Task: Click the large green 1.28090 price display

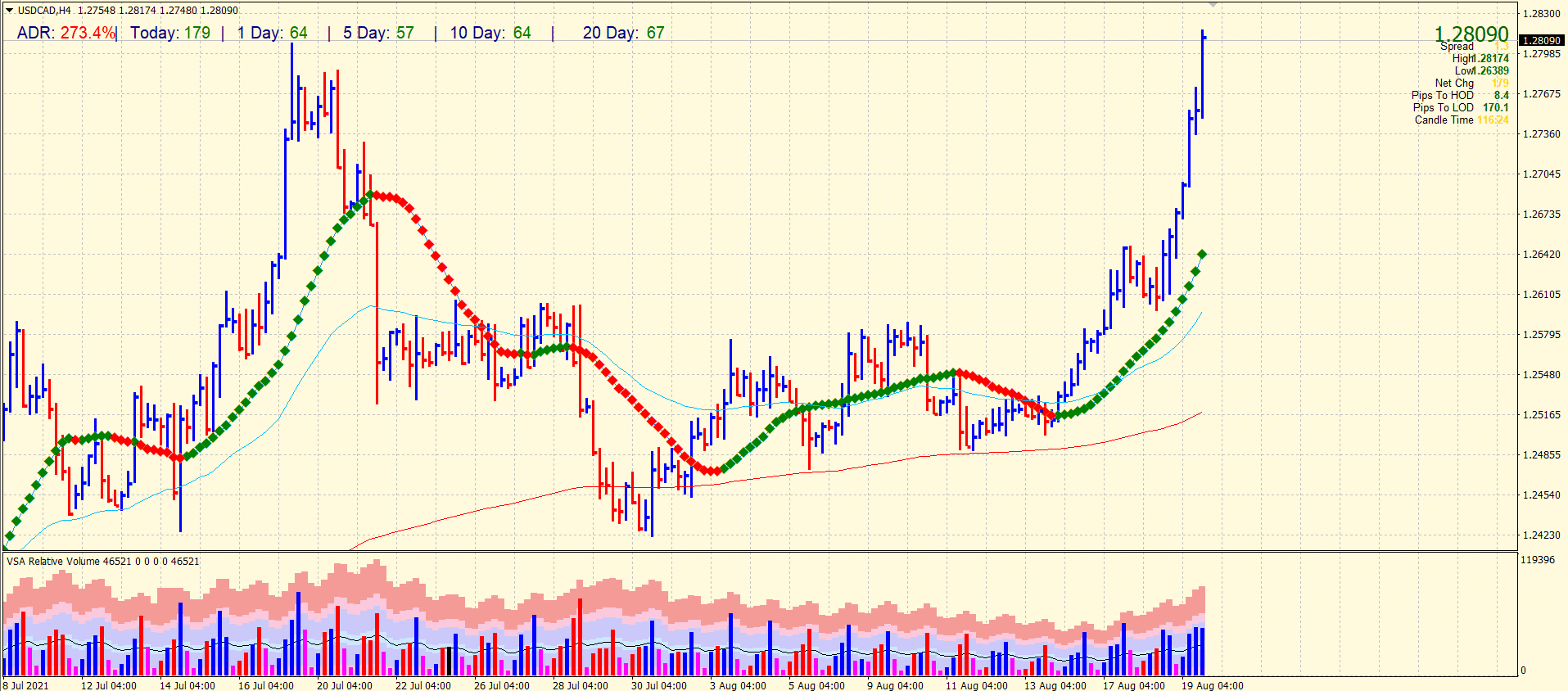Action: pos(1471,34)
